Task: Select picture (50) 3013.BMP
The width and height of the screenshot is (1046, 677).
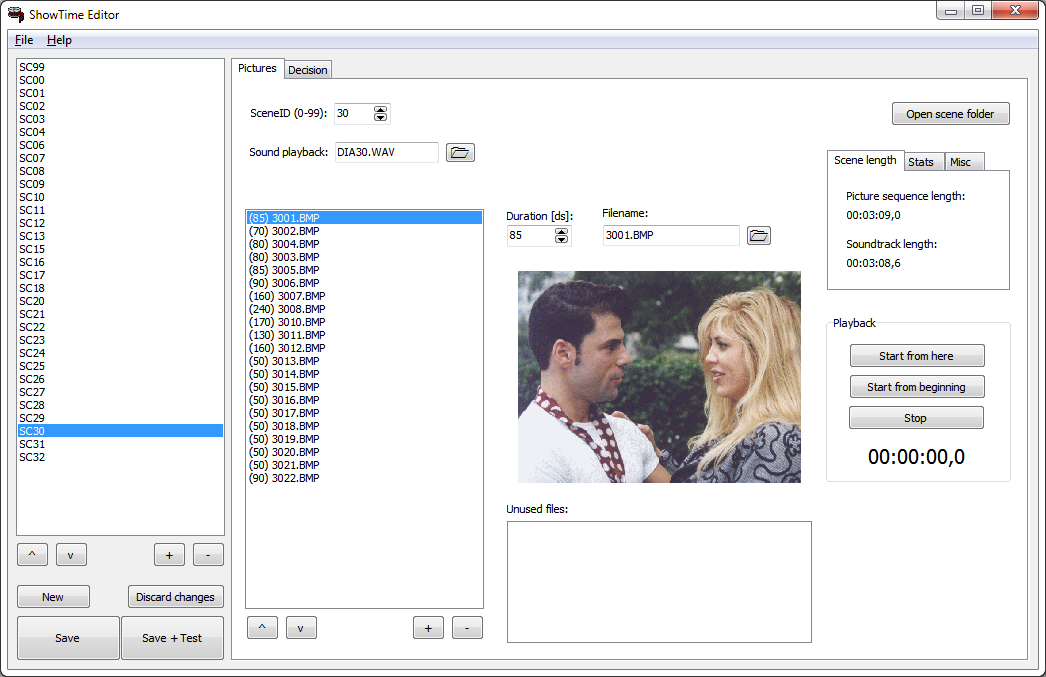Action: click(364, 362)
